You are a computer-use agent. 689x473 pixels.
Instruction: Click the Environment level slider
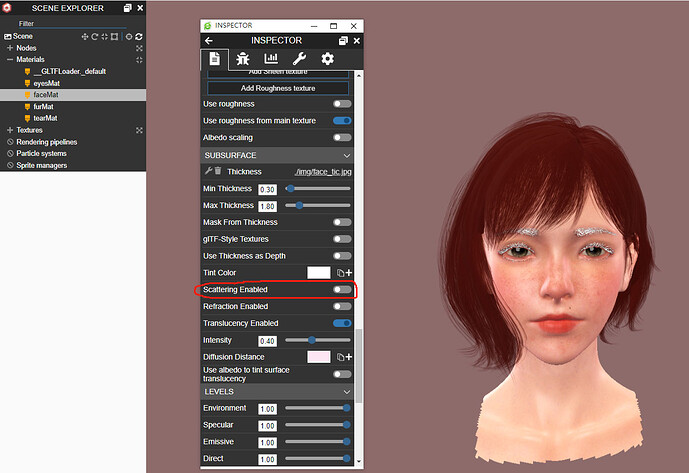[x=318, y=408]
